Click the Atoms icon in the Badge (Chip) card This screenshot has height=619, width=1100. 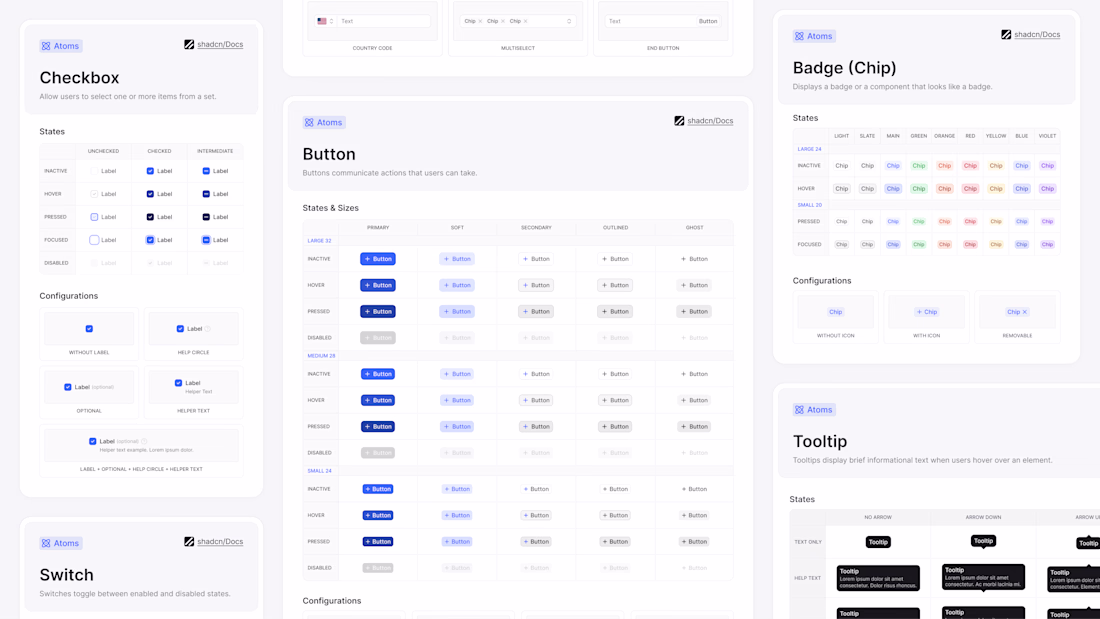pos(799,36)
